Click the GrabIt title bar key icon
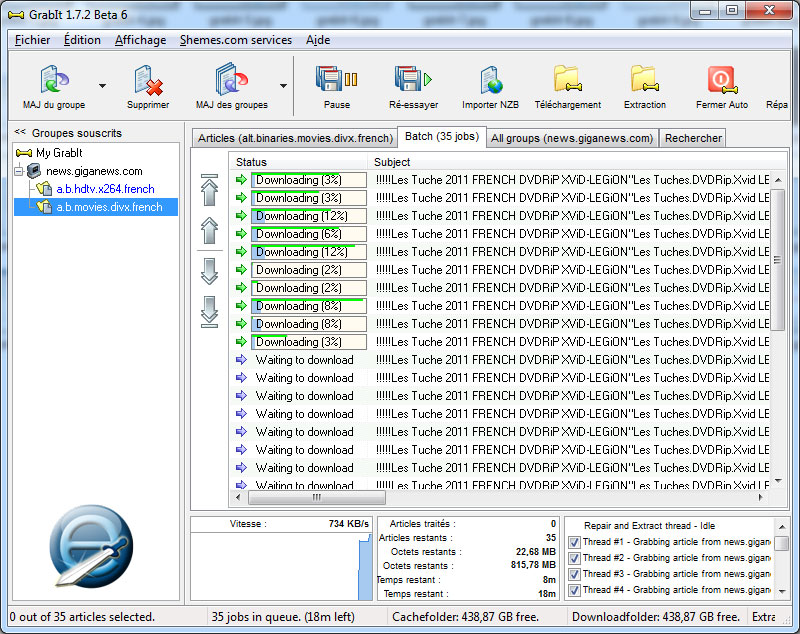This screenshot has width=800, height=634. tap(16, 15)
